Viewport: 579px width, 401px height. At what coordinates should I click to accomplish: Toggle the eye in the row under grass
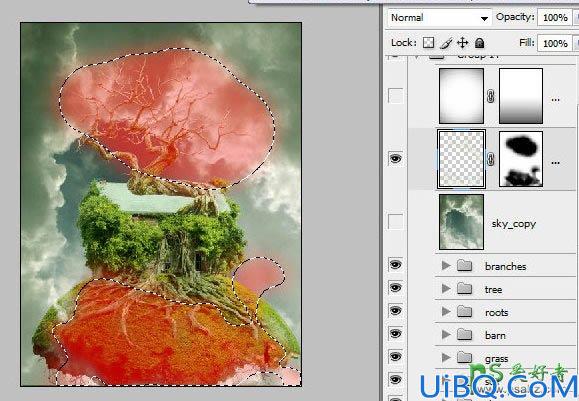click(395, 380)
